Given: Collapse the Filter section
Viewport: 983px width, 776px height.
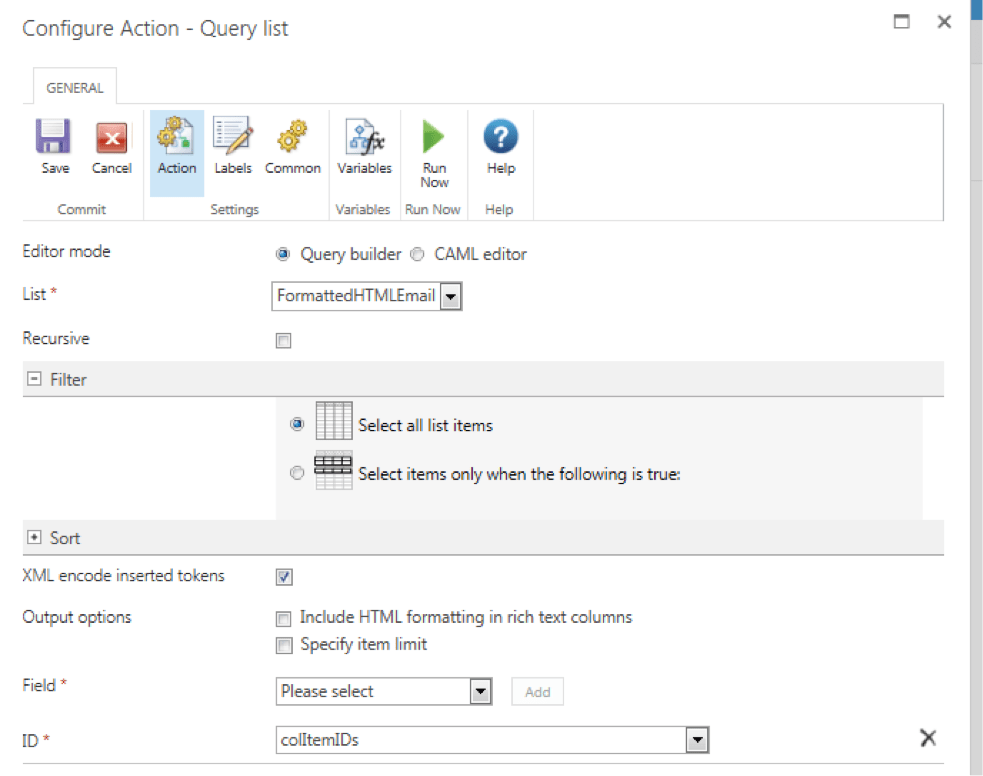Looking at the screenshot, I should point(34,379).
